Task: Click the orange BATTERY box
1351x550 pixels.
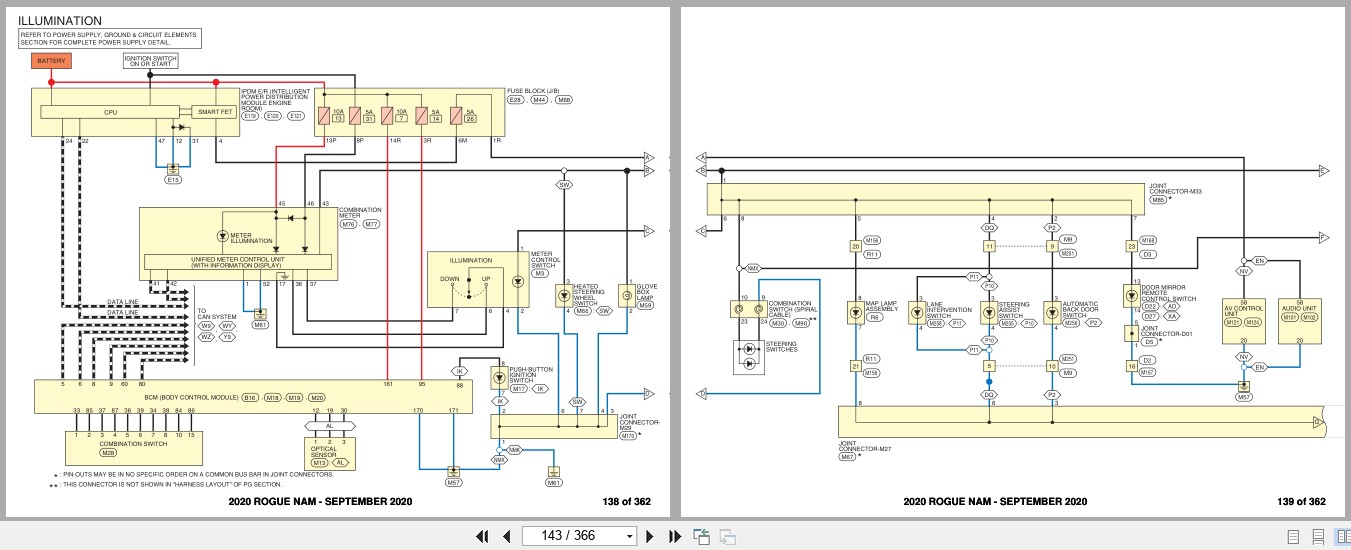Action: coord(51,61)
